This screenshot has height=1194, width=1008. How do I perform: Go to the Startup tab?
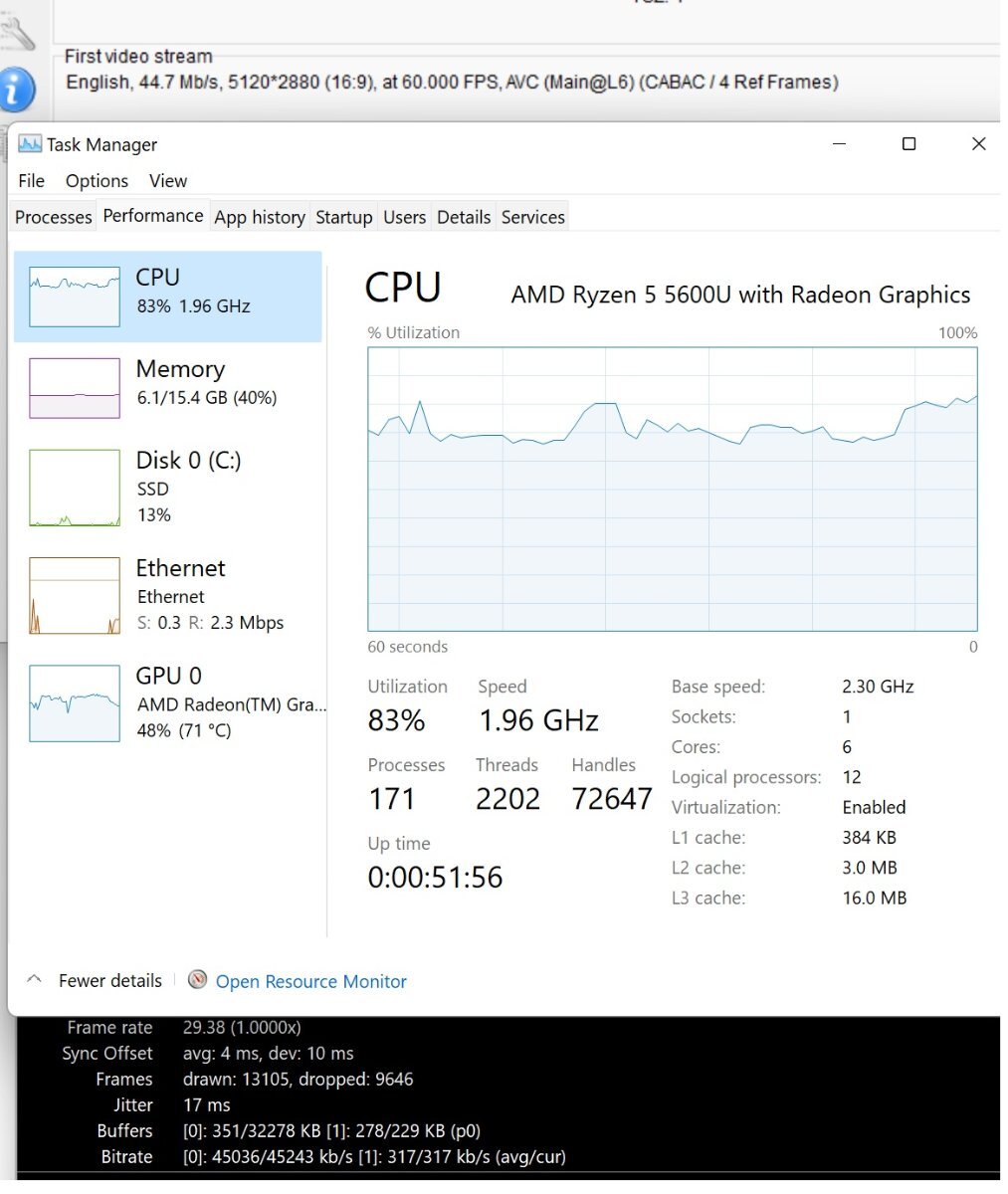(x=343, y=217)
